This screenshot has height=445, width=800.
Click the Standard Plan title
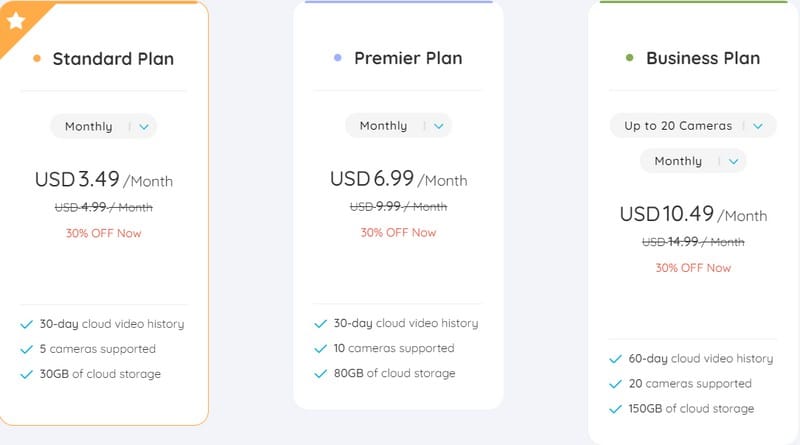113,59
